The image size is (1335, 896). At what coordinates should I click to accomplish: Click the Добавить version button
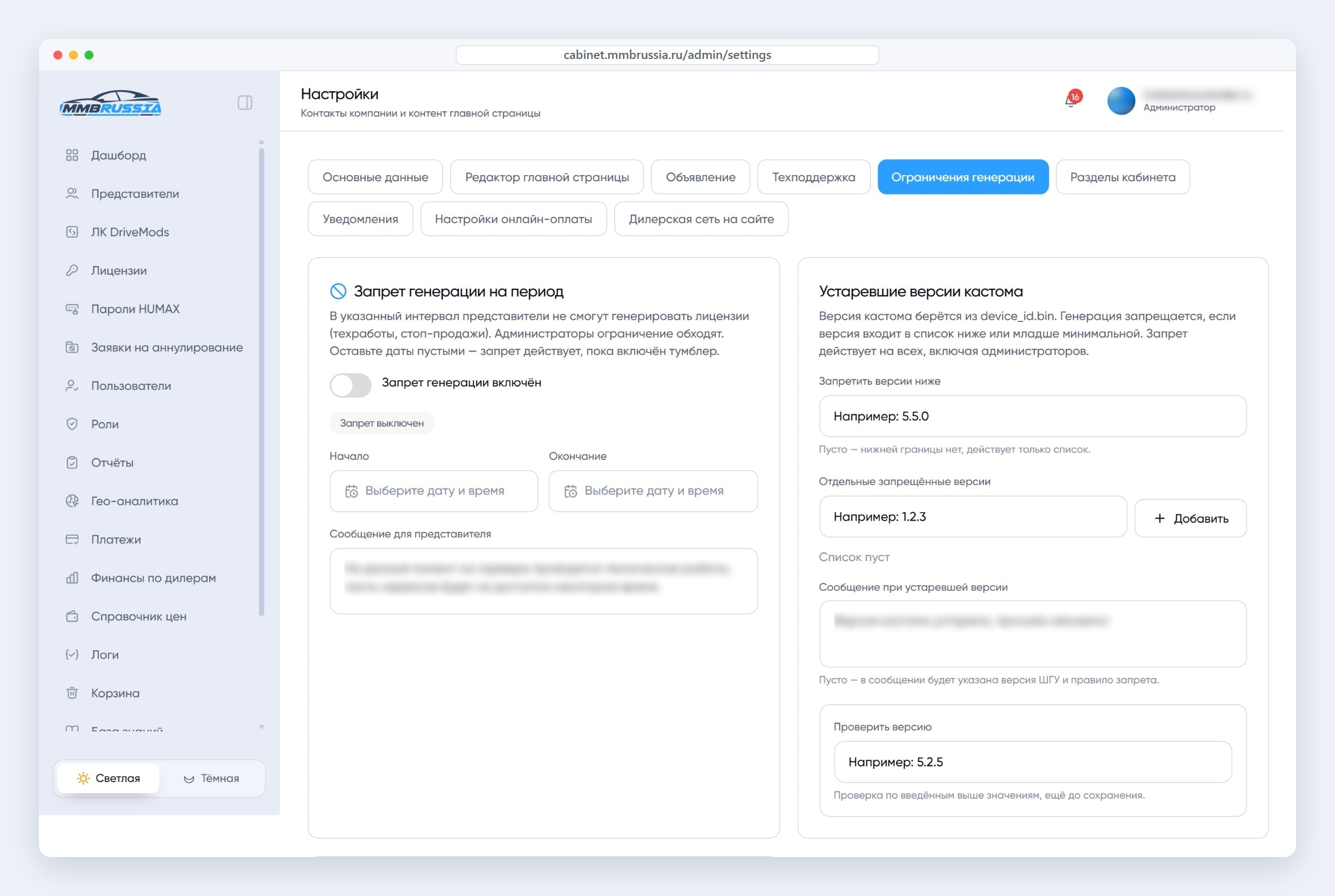(1190, 518)
